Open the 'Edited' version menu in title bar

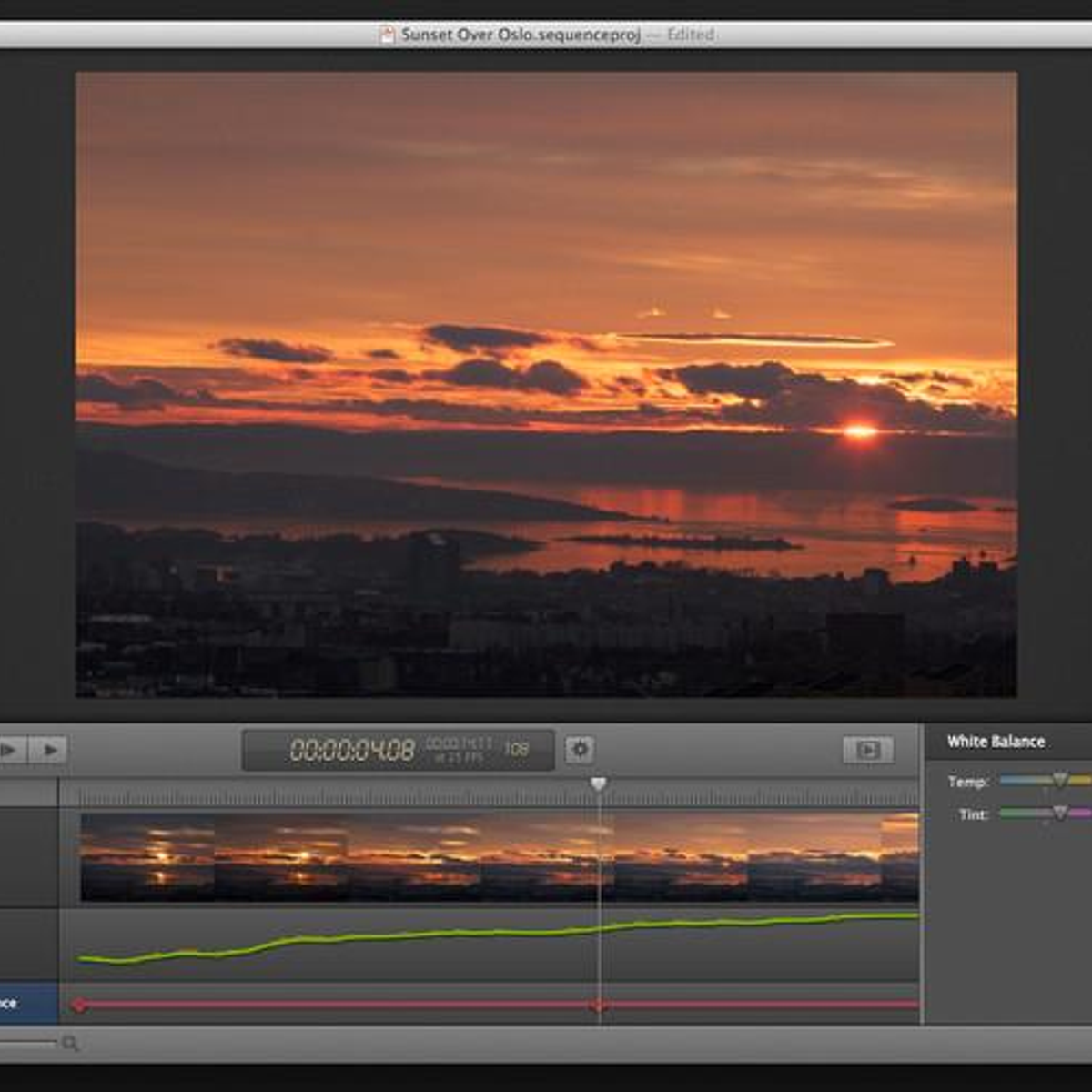[691, 35]
